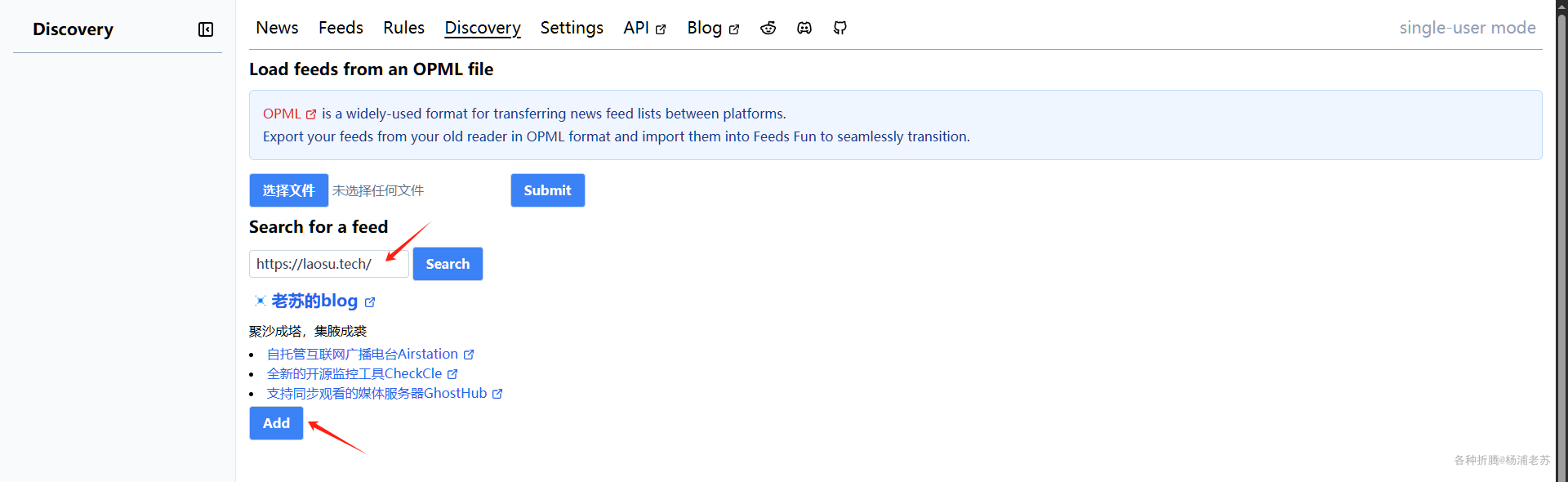The height and width of the screenshot is (482, 1568).
Task: Click external-link icon after CheckCle entry
Action: (x=452, y=374)
